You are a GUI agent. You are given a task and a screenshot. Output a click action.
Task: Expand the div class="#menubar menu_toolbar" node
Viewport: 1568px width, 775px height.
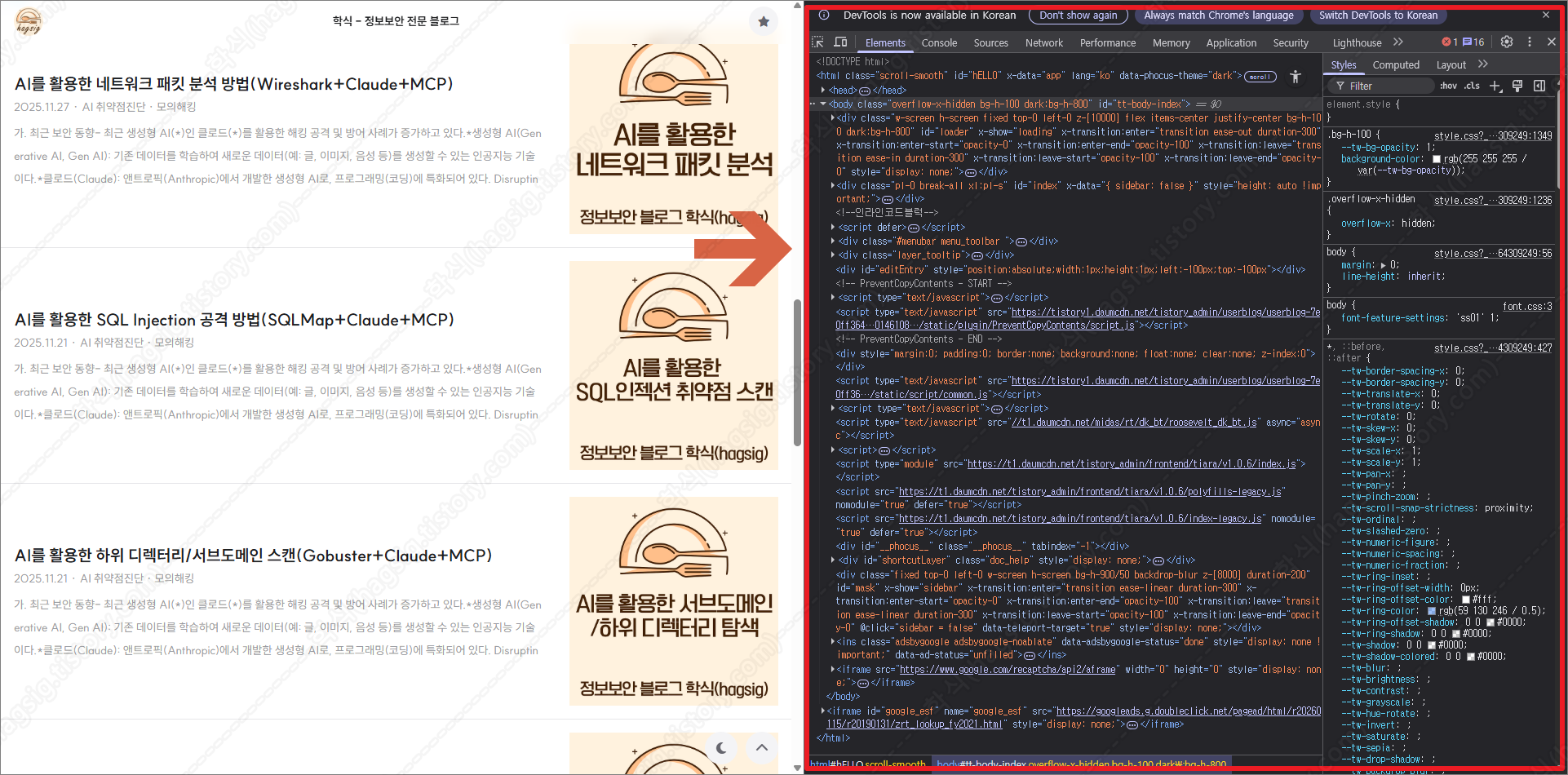(832, 241)
